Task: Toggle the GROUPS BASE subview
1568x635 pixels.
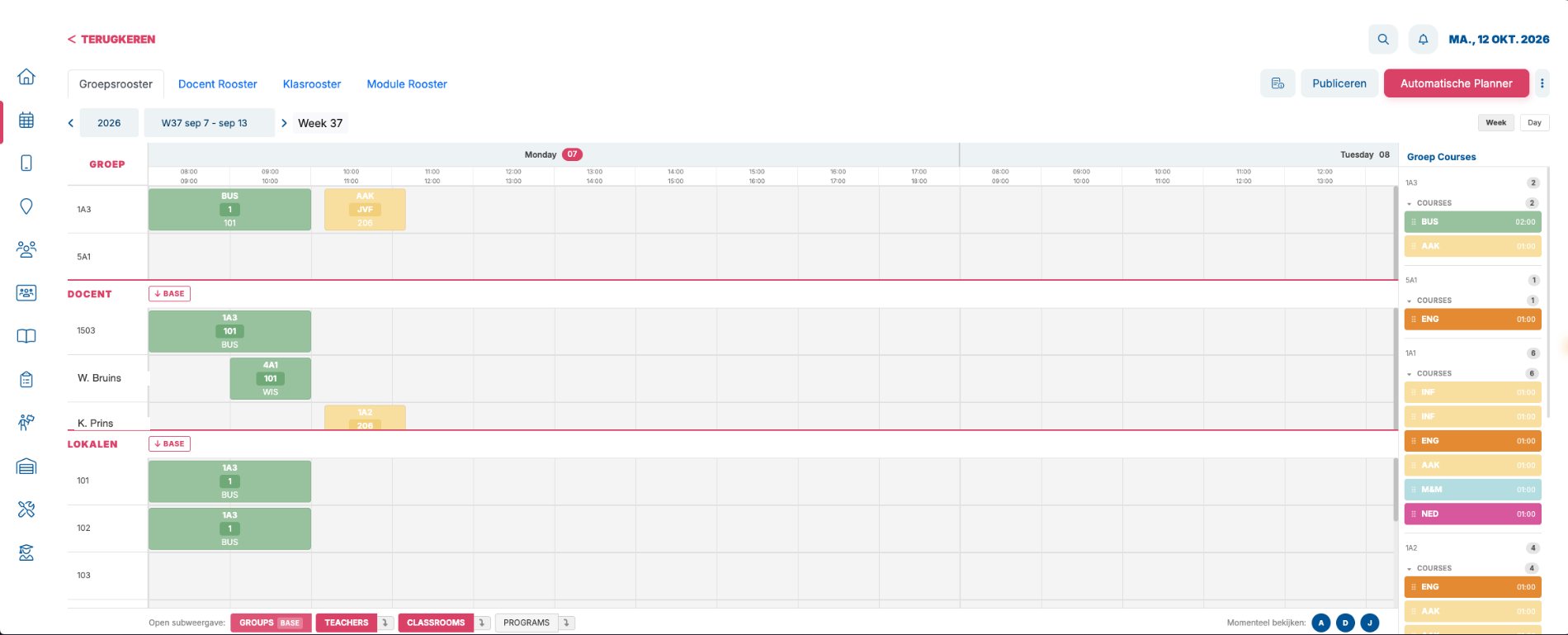Action: (x=271, y=623)
